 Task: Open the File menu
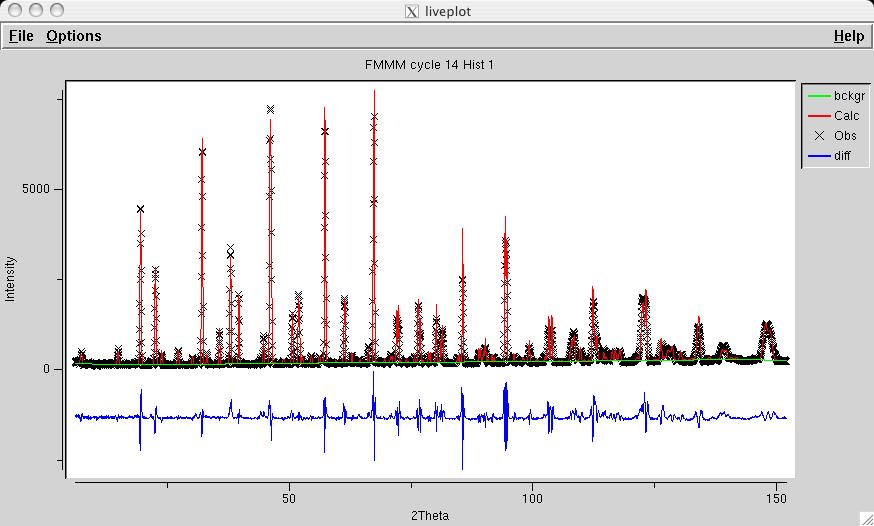(x=21, y=36)
